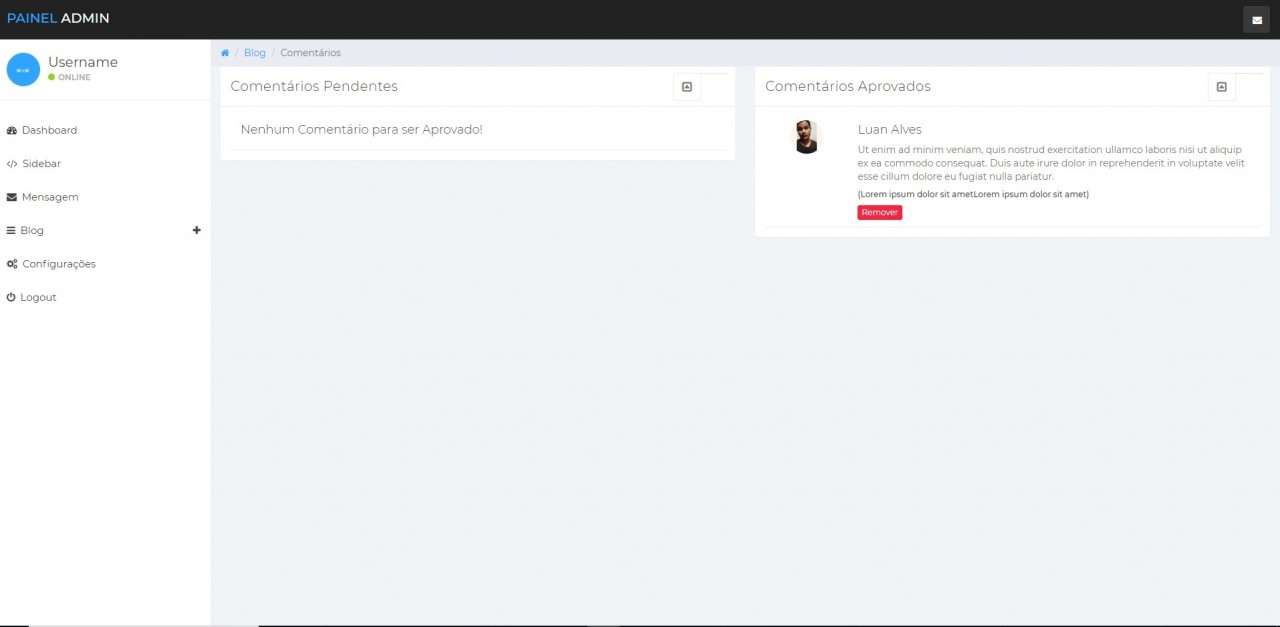Click the power icon next to Logout

tap(11, 297)
